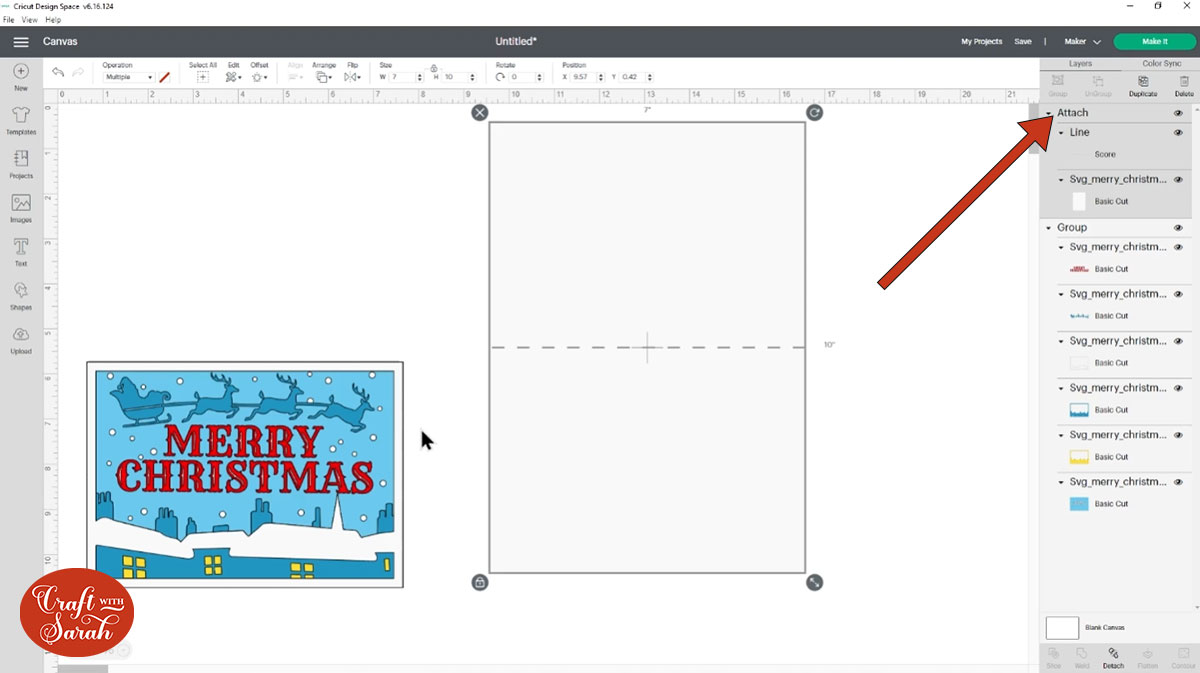Open the Shapes tool
This screenshot has width=1200, height=673.
point(21,296)
